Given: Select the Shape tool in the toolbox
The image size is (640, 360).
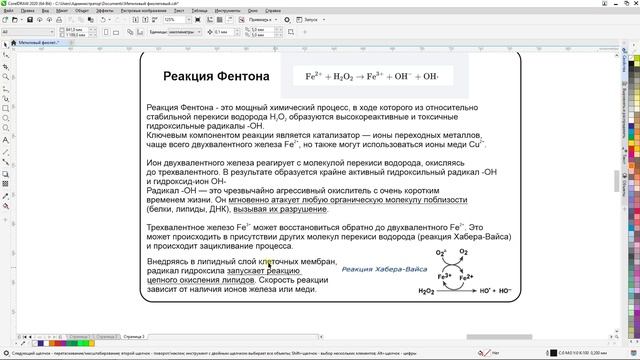Looking at the screenshot, I should coord(5,55).
